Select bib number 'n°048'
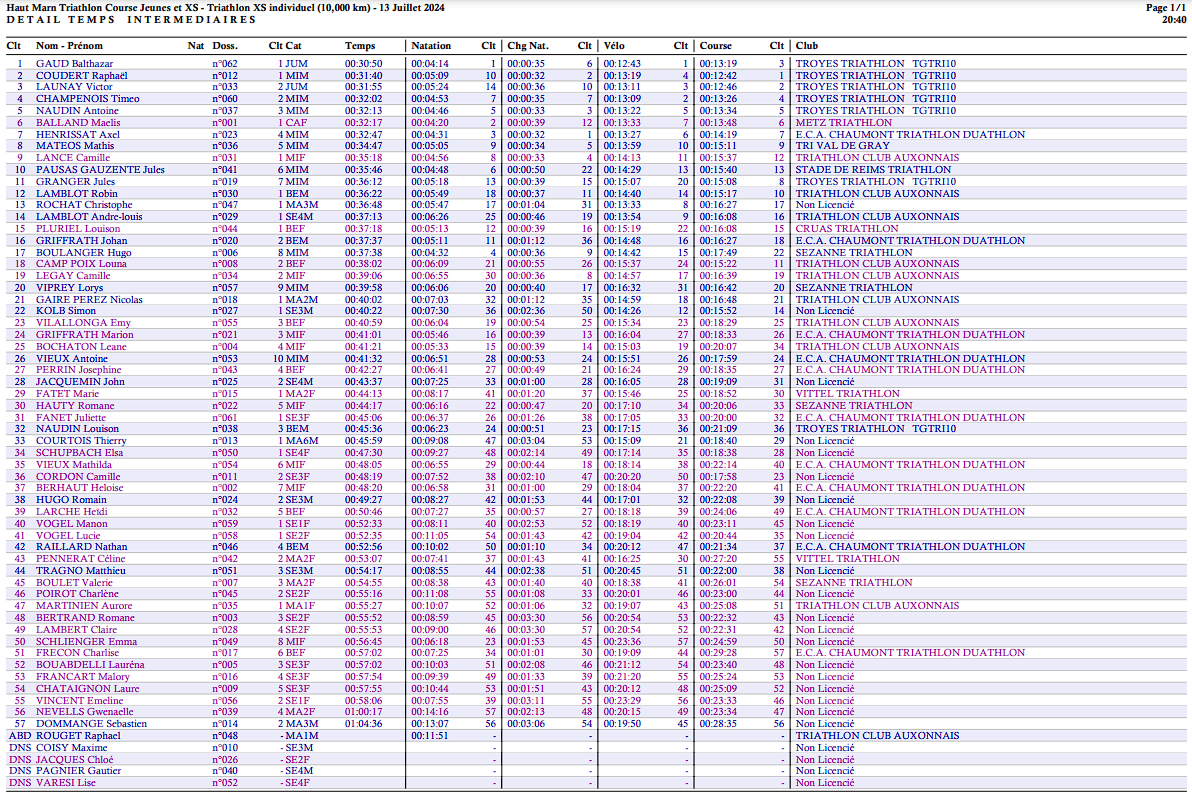 tap(225, 736)
